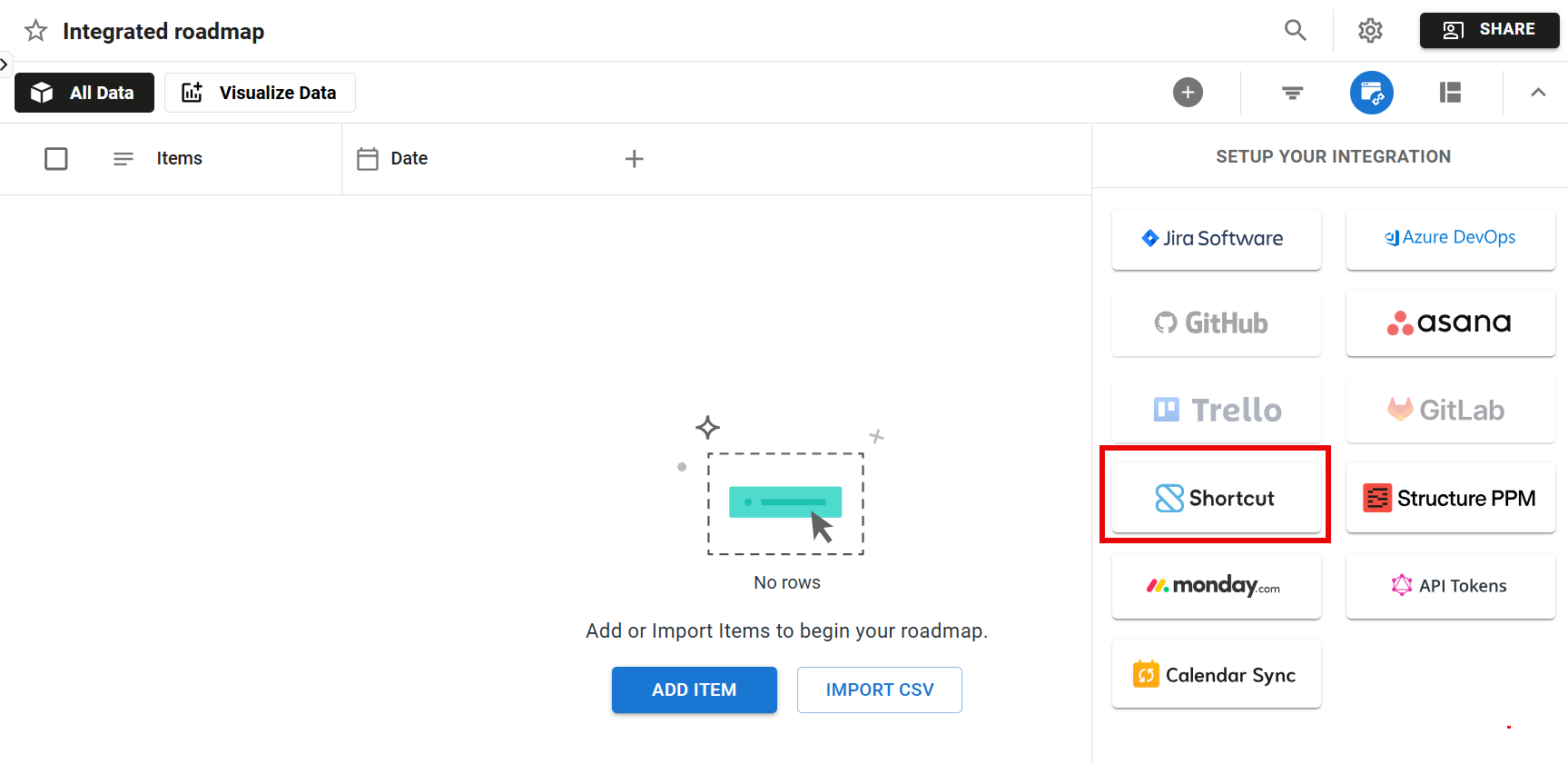Open roadmap settings gear icon
Viewport: 1568px width, 764px height.
pyautogui.click(x=1369, y=30)
